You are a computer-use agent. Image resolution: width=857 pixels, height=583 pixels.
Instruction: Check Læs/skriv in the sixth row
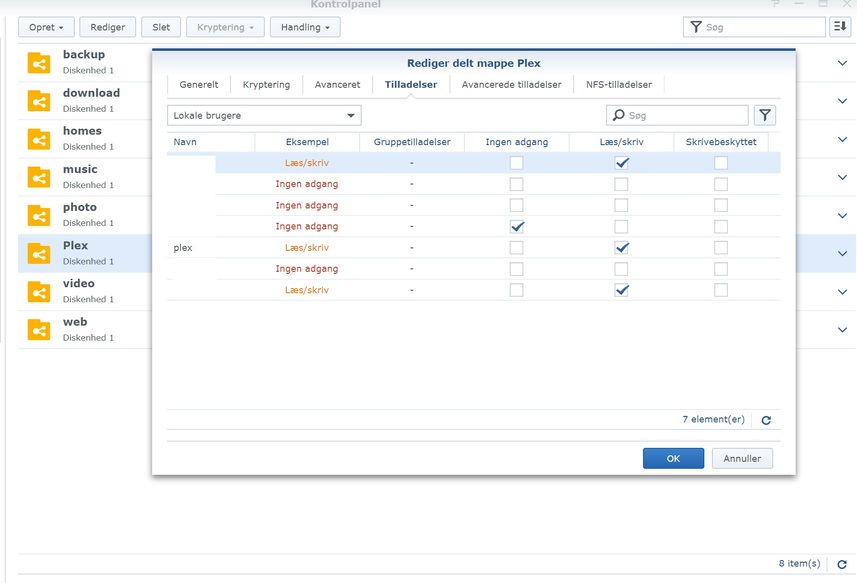tap(621, 269)
